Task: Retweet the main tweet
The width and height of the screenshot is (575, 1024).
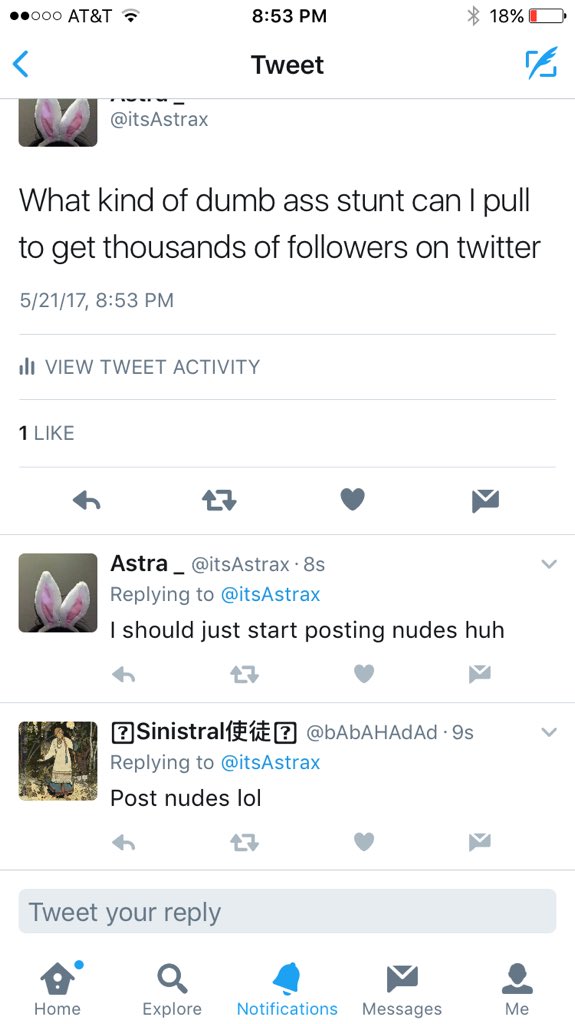Action: tap(219, 500)
